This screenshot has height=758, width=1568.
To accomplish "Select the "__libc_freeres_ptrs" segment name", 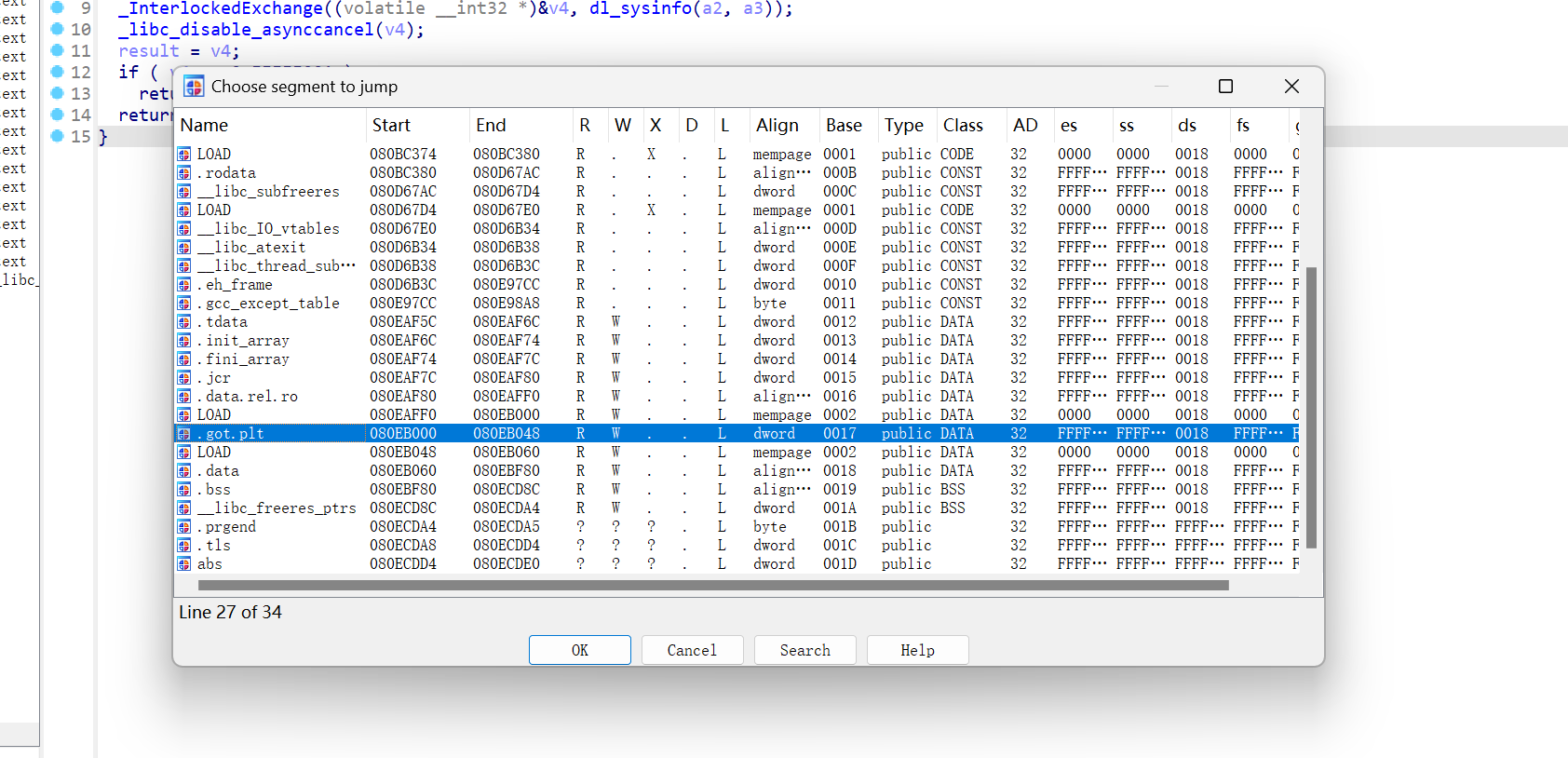I will [277, 508].
